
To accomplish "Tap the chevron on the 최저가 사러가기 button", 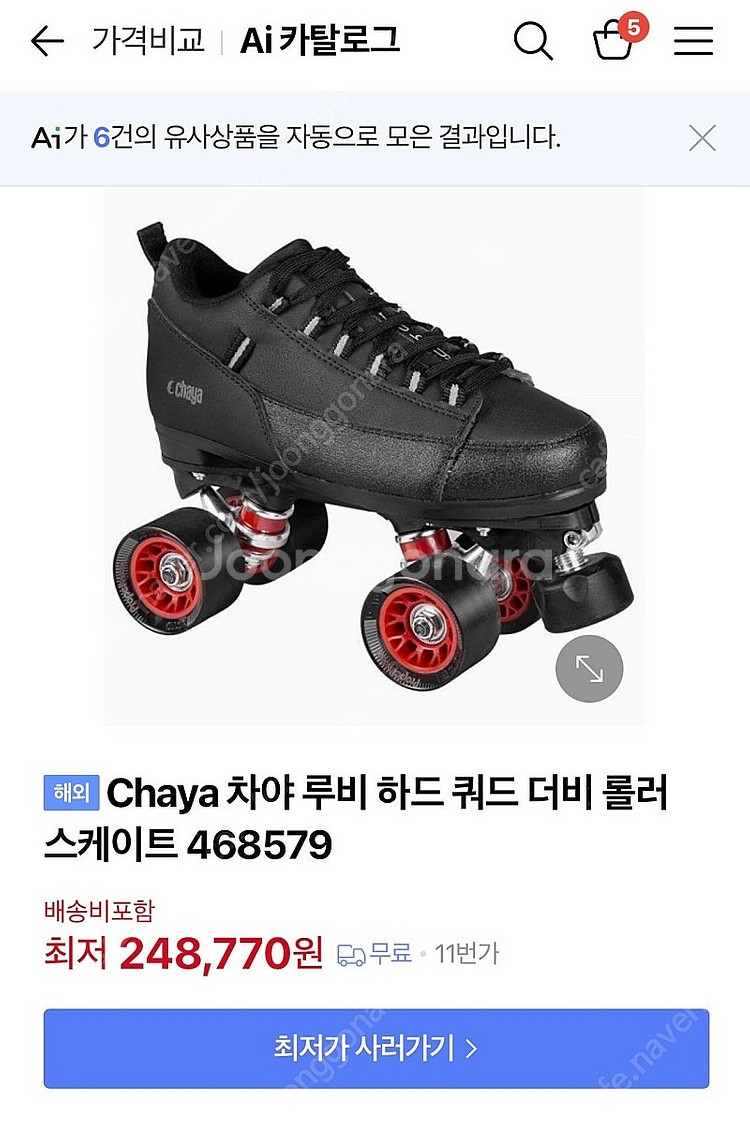I will point(472,1049).
